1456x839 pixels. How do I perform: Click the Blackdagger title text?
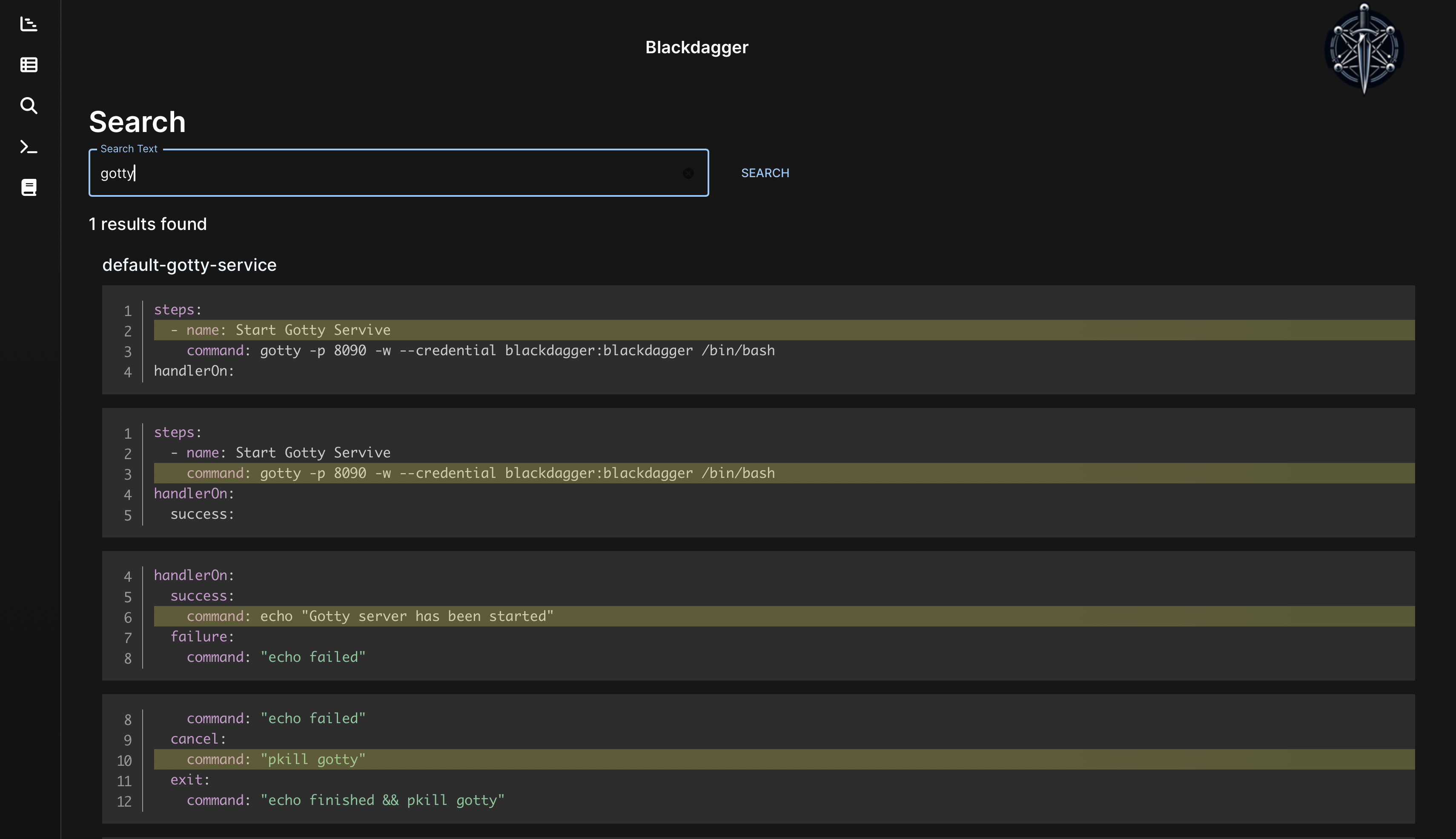[696, 47]
